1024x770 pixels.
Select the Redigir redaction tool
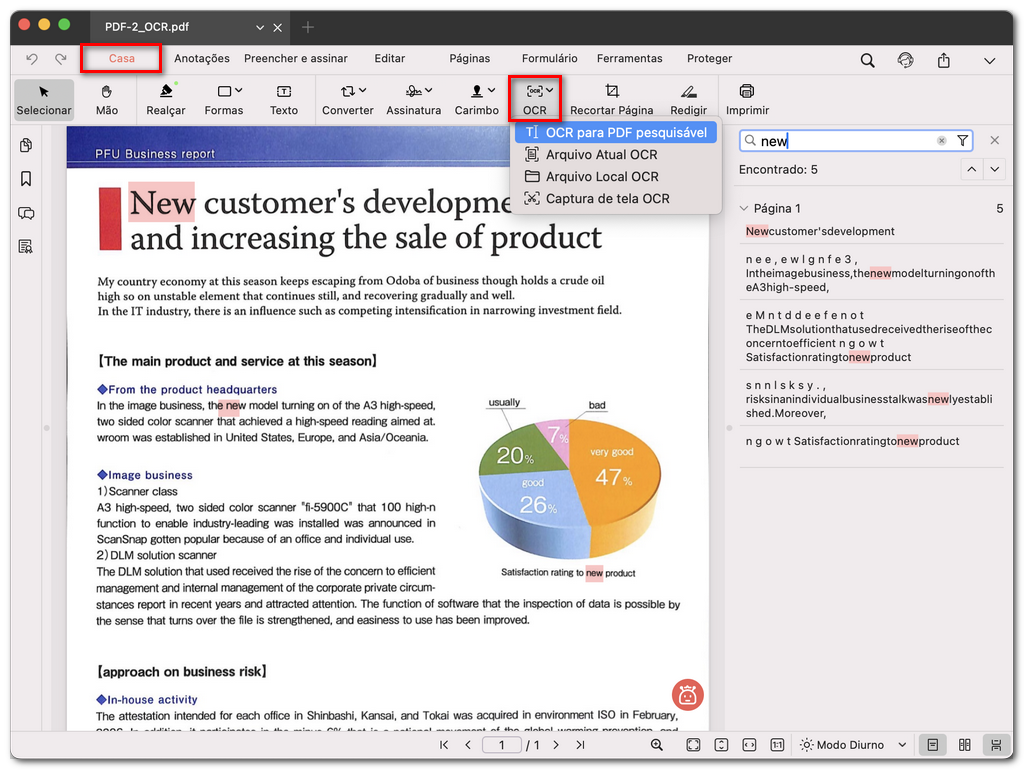tap(688, 99)
